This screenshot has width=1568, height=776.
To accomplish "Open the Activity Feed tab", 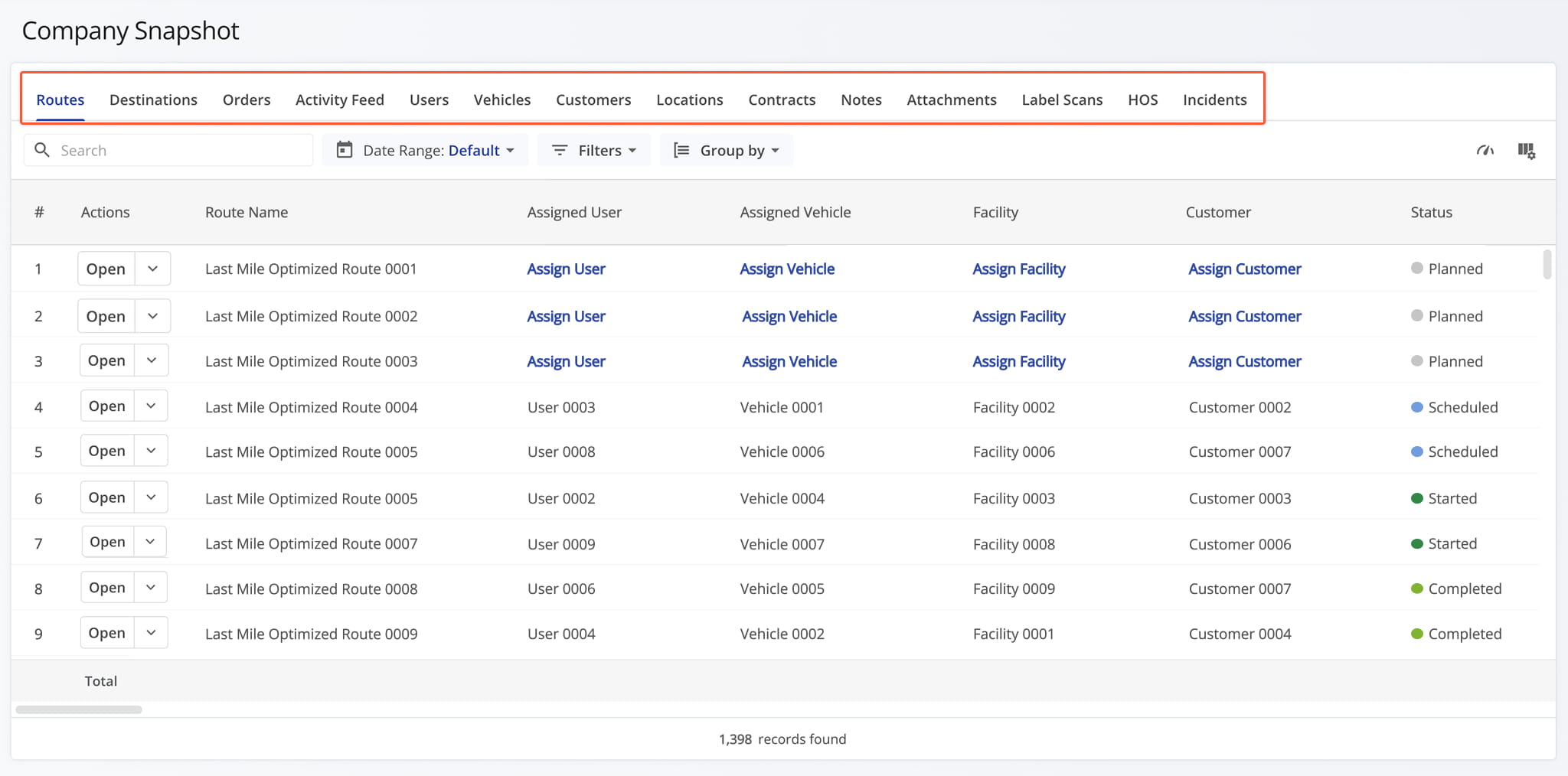I will pos(340,99).
